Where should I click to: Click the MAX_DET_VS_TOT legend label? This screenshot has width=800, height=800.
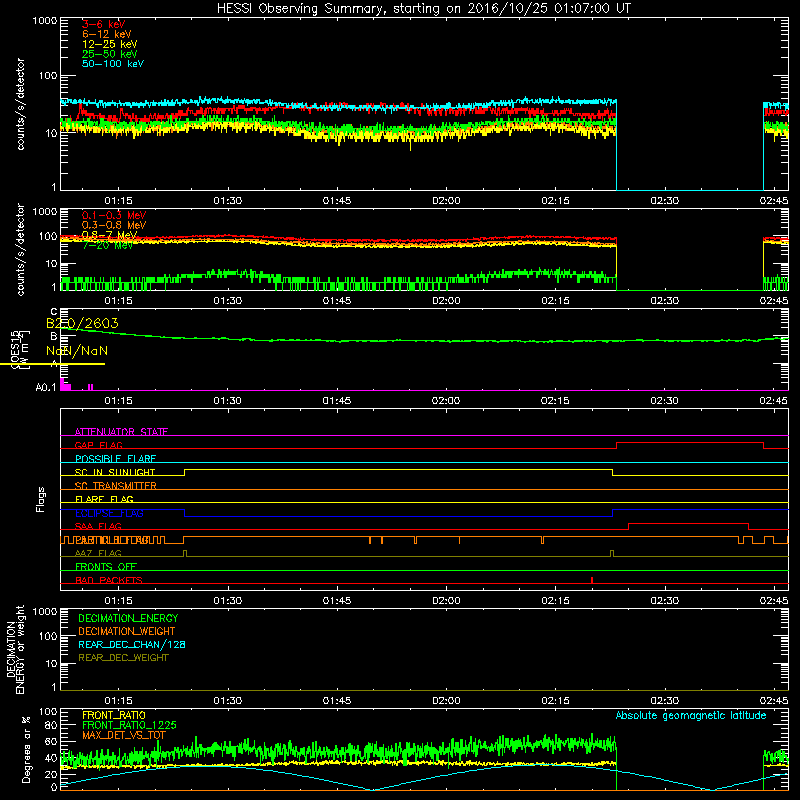tap(124, 735)
